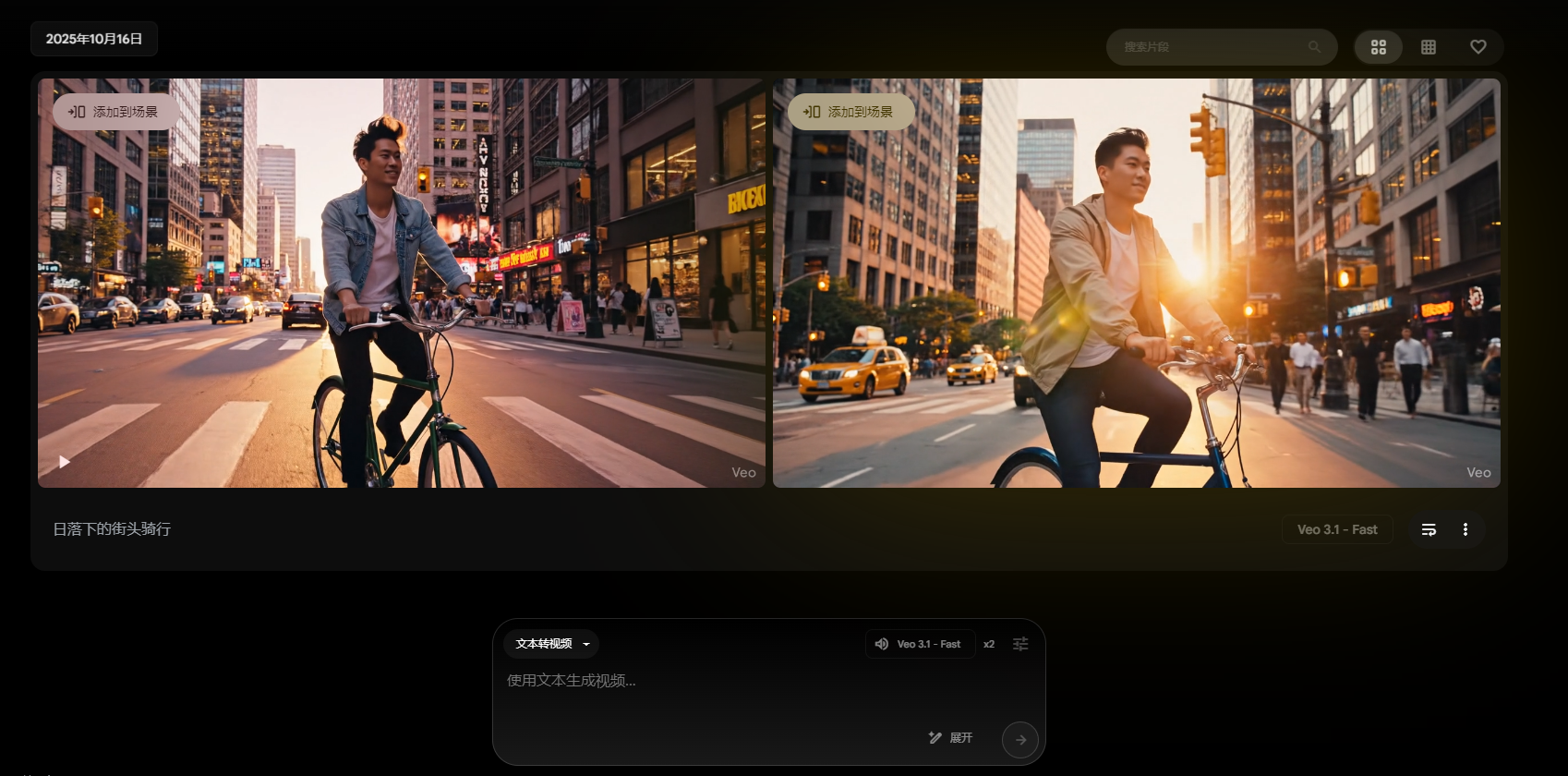This screenshot has width=1568, height=776.
Task: Play the left denim jacket video
Action: pos(65,462)
